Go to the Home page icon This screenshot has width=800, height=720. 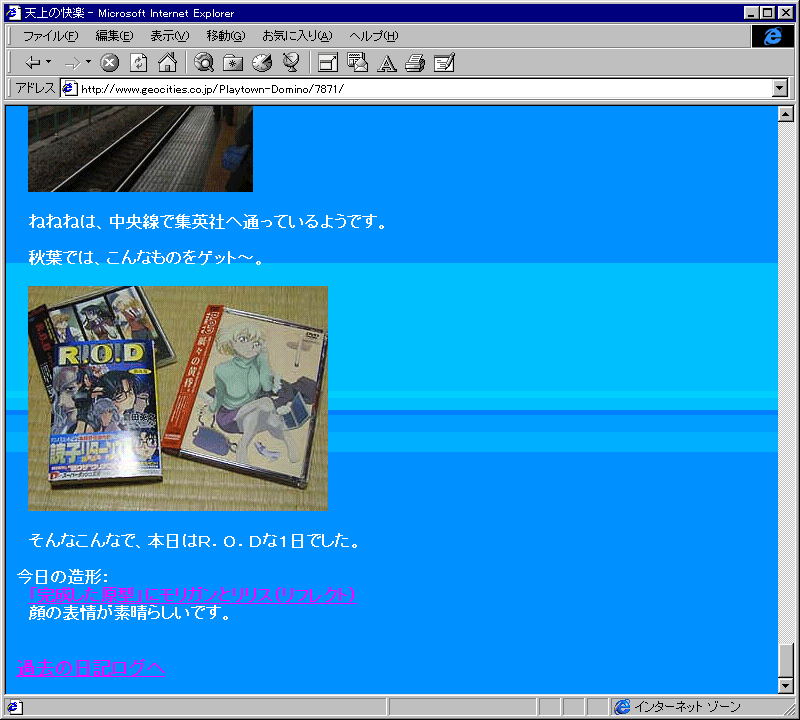click(167, 63)
